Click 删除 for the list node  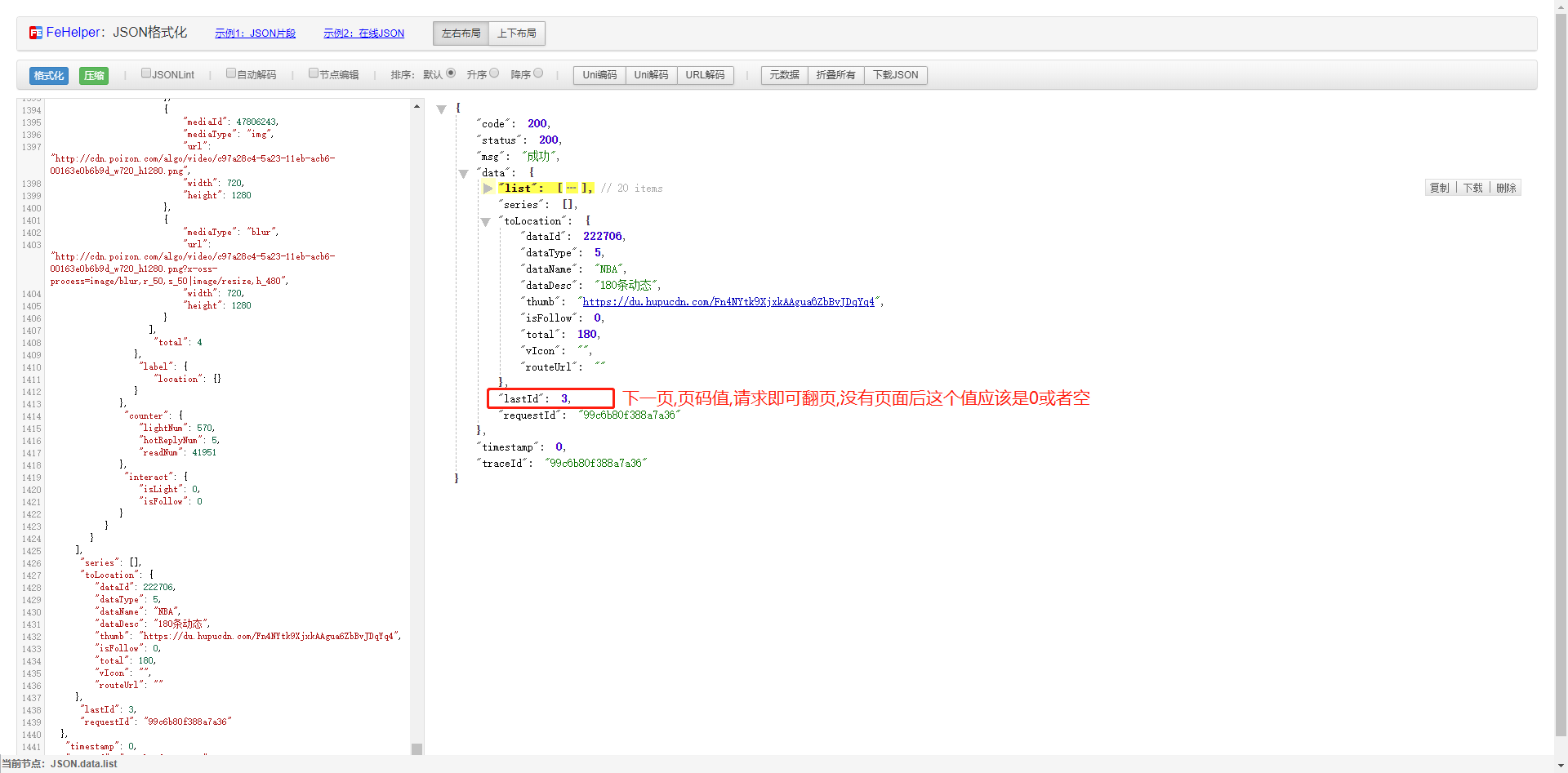(1506, 188)
